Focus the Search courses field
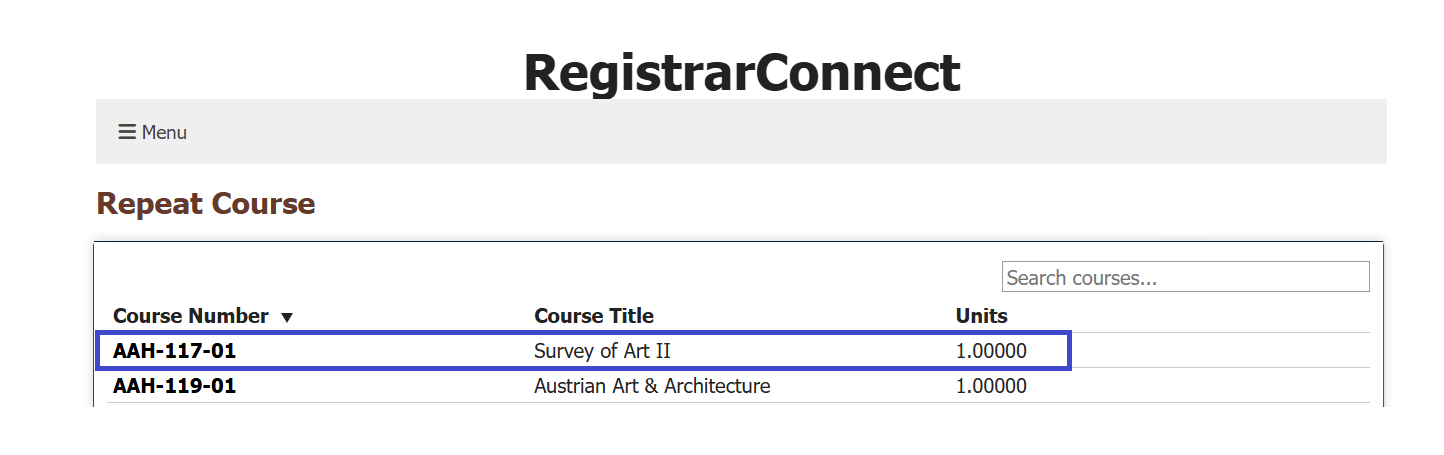Image resolution: width=1444 pixels, height=455 pixels. [1185, 277]
